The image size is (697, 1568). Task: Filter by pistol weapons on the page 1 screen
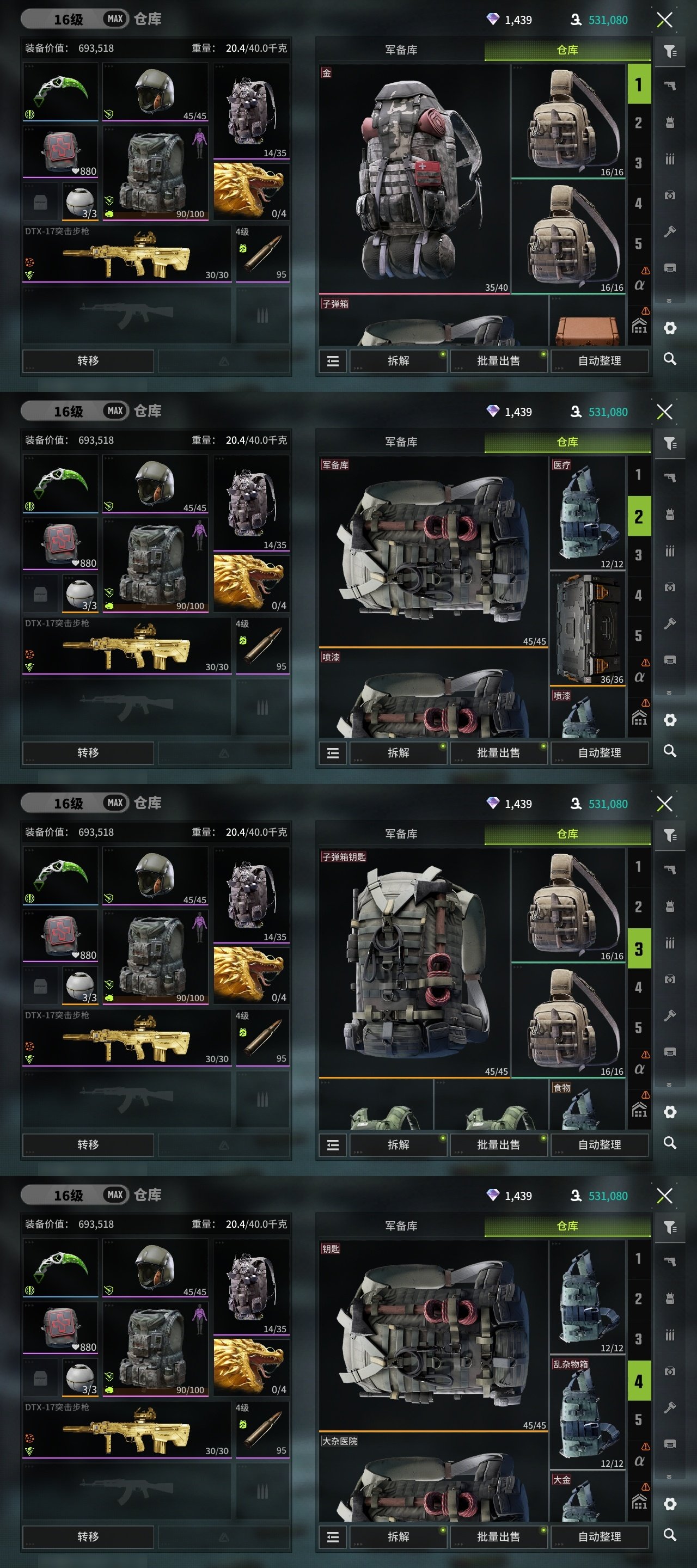coord(670,86)
